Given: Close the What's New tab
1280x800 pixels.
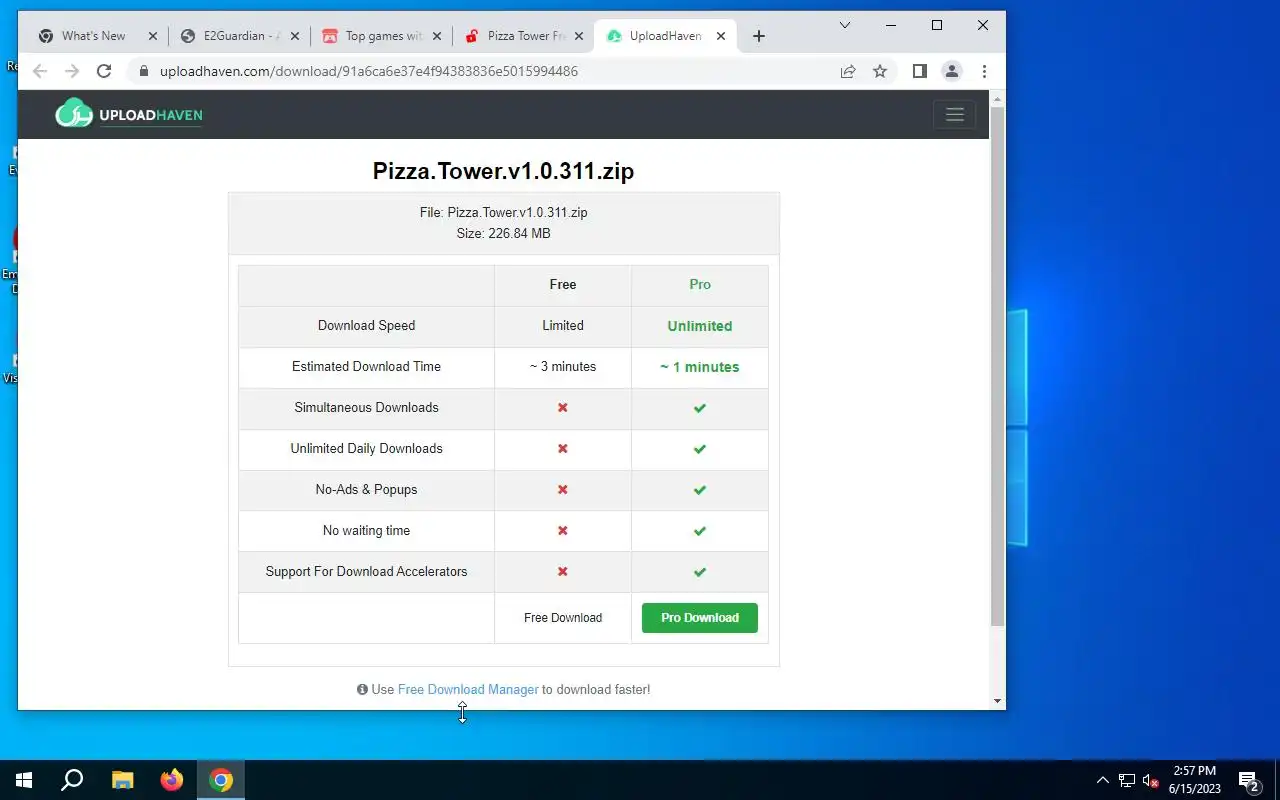Looking at the screenshot, I should coord(153,36).
